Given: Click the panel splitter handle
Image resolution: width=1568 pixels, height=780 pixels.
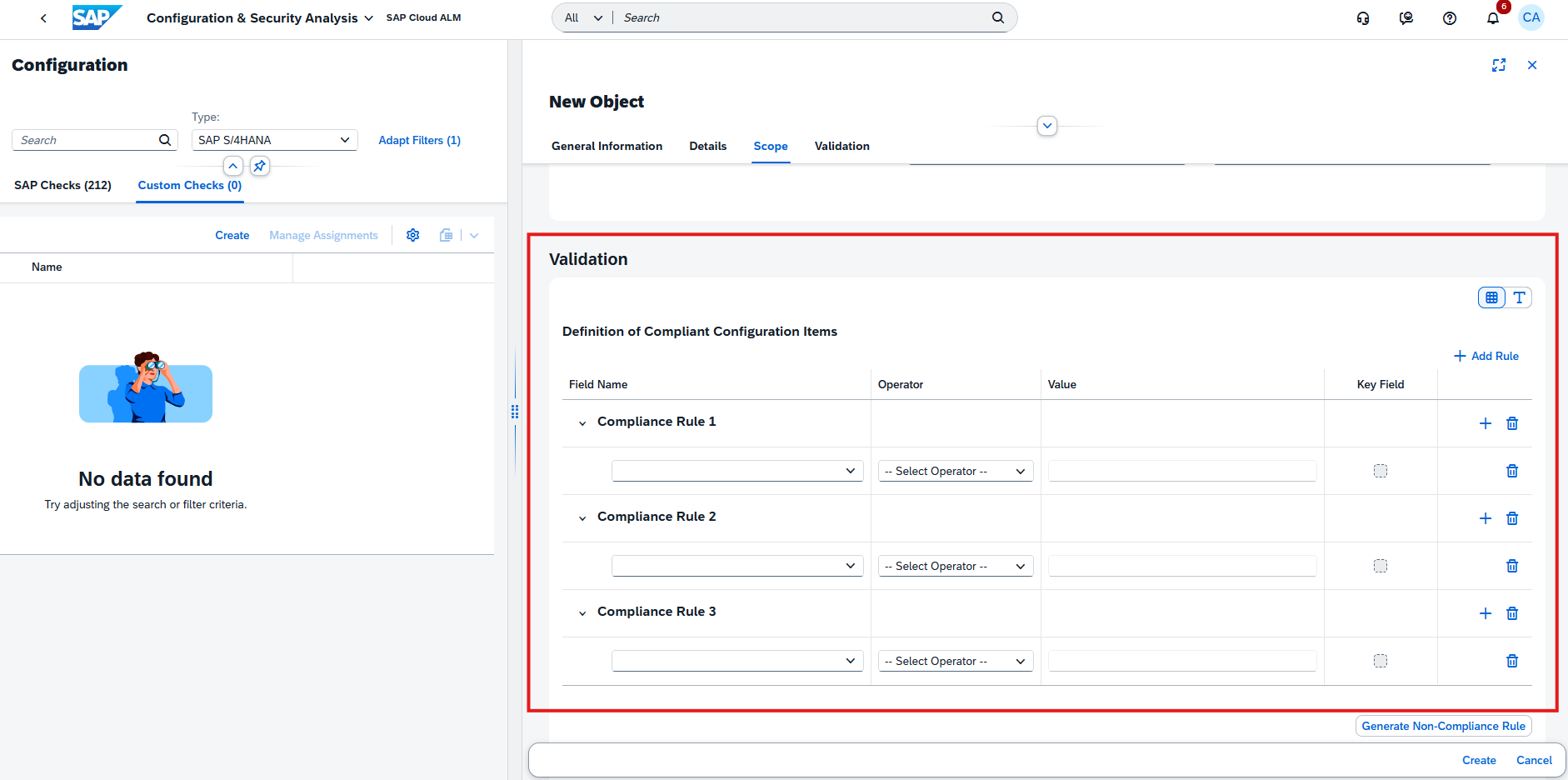Looking at the screenshot, I should tap(515, 411).
